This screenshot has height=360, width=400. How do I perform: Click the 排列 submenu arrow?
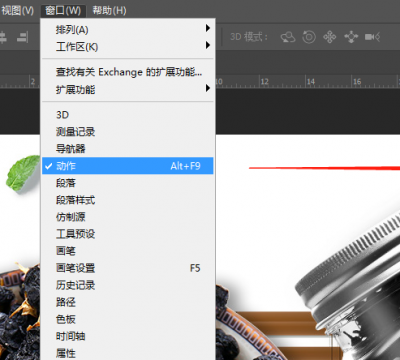click(208, 28)
